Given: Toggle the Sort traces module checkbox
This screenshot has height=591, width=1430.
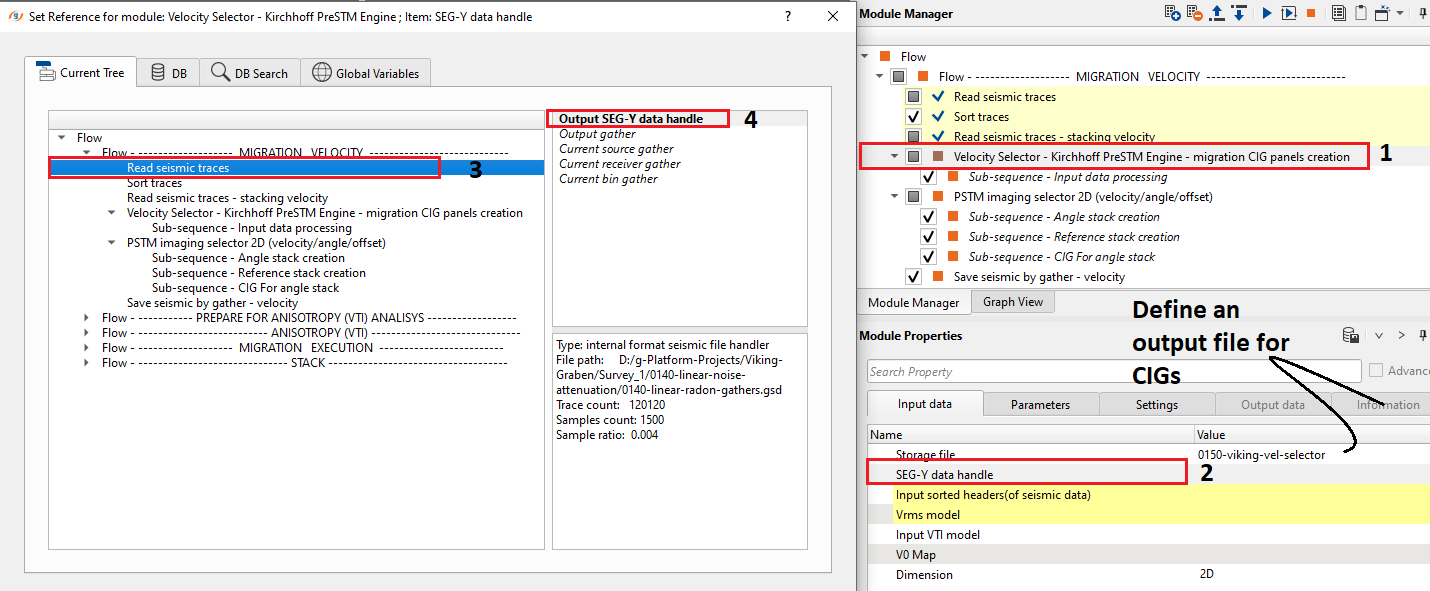Looking at the screenshot, I should click(913, 117).
